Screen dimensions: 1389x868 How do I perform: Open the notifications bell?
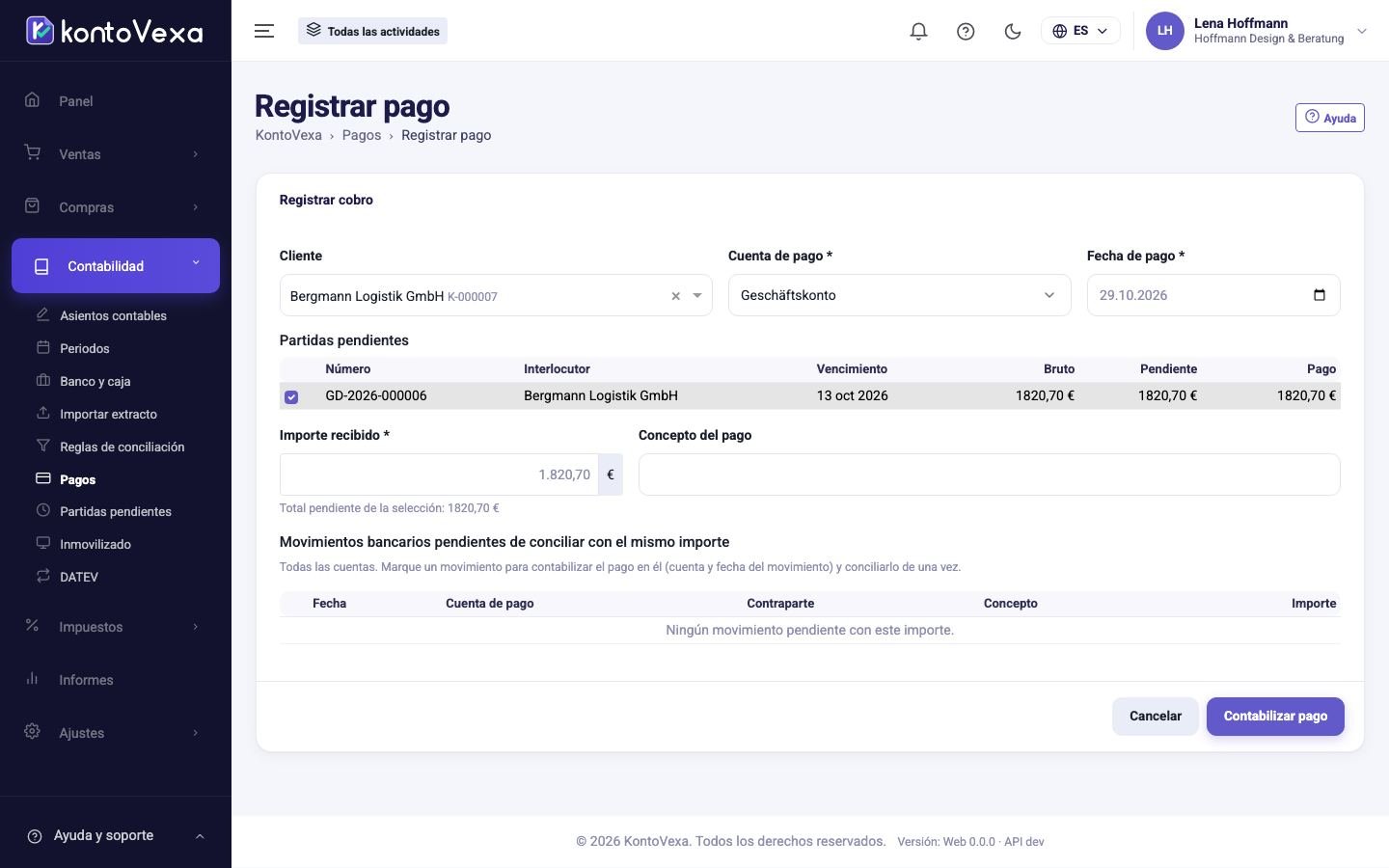click(x=918, y=31)
